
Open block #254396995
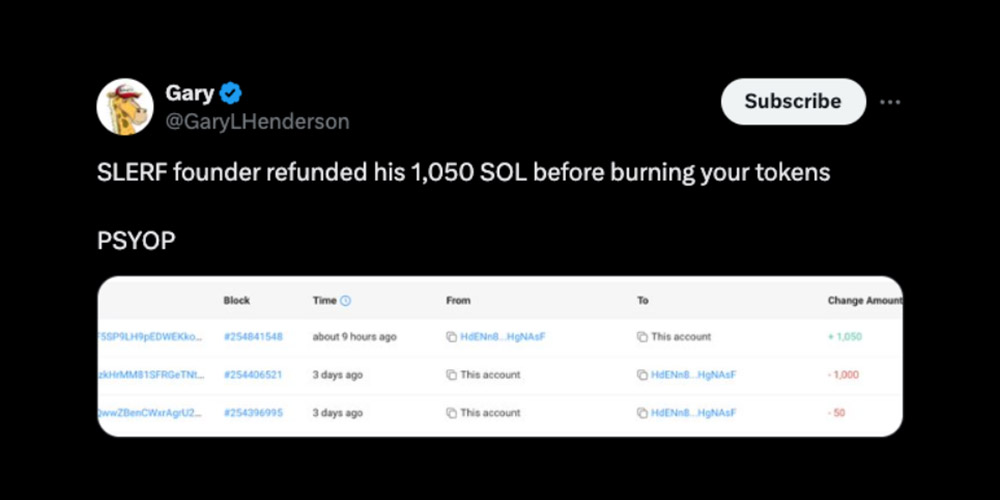pyautogui.click(x=253, y=413)
